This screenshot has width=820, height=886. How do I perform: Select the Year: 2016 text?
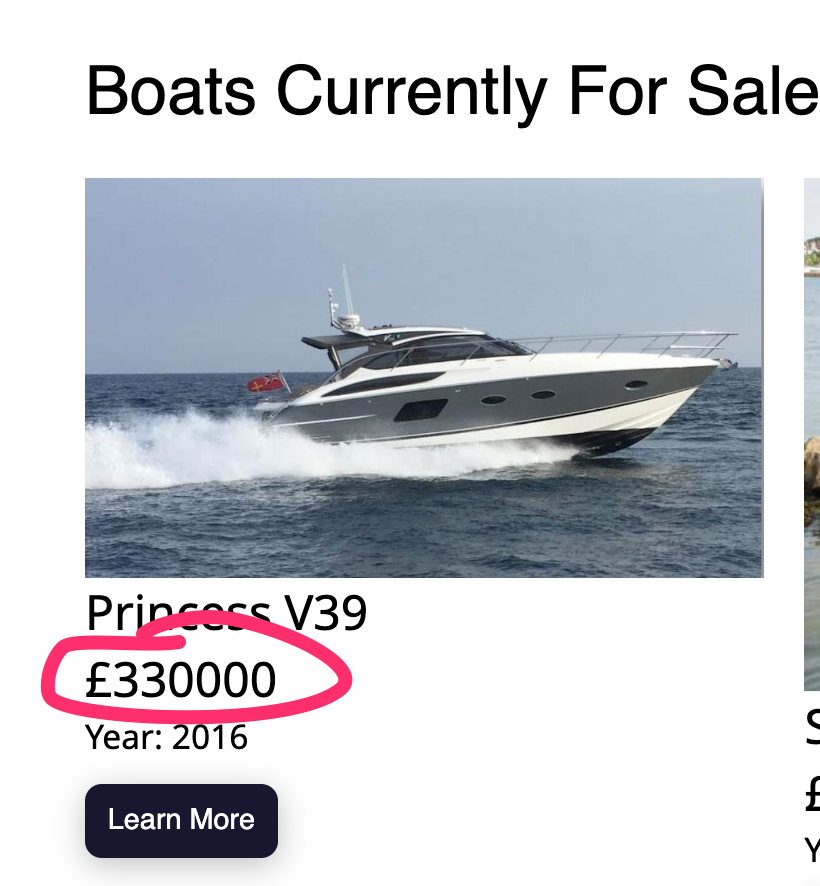coord(166,738)
